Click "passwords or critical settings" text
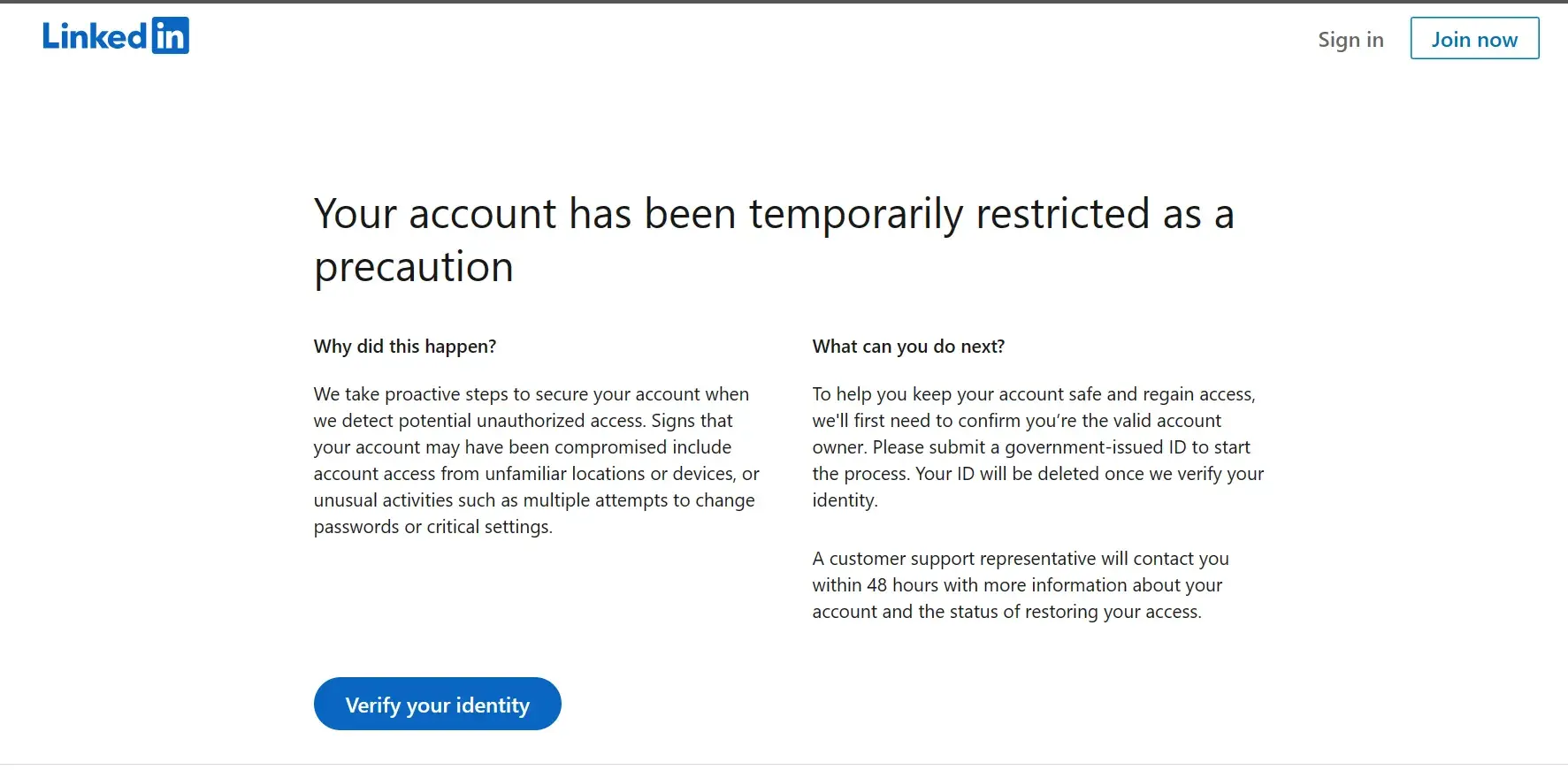Viewport: 1568px width, 770px height. pos(432,527)
